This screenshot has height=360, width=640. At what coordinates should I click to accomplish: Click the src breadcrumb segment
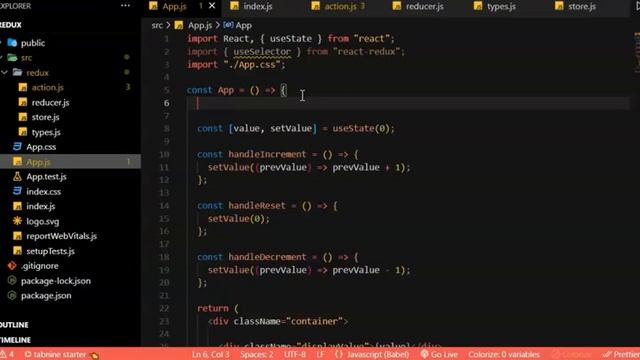[x=157, y=25]
